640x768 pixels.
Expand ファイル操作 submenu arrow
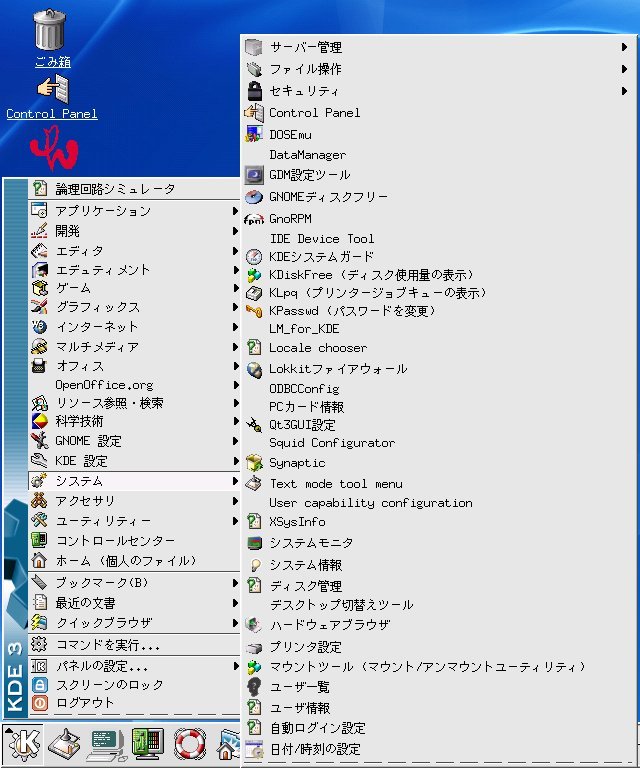624,69
